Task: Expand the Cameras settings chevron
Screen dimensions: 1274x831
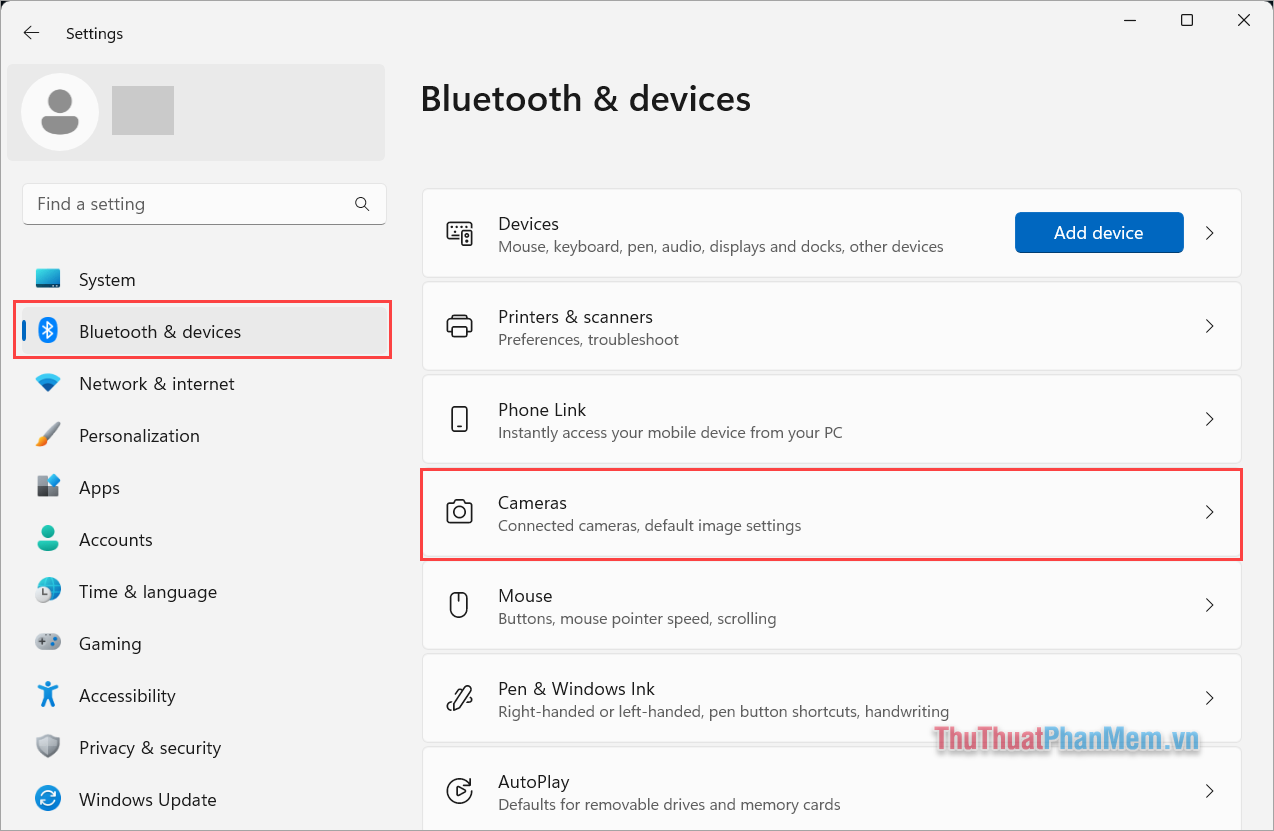Action: click(x=1209, y=512)
